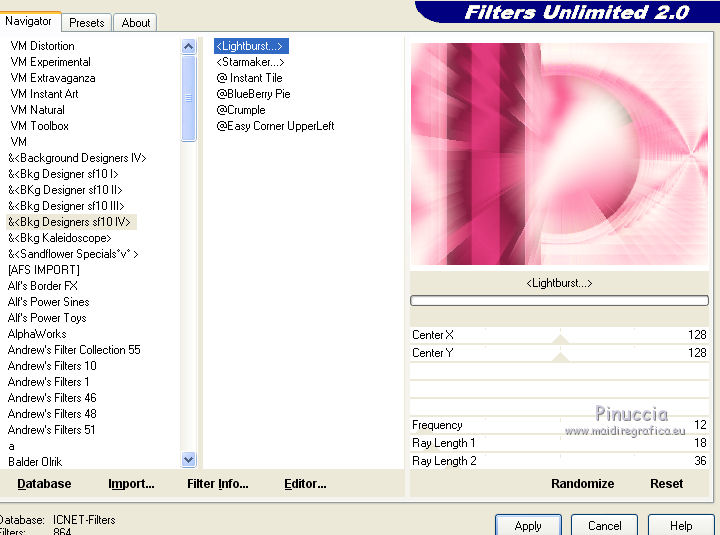Click the Center Y slider handle
The height and width of the screenshot is (535, 720).
click(x=560, y=357)
